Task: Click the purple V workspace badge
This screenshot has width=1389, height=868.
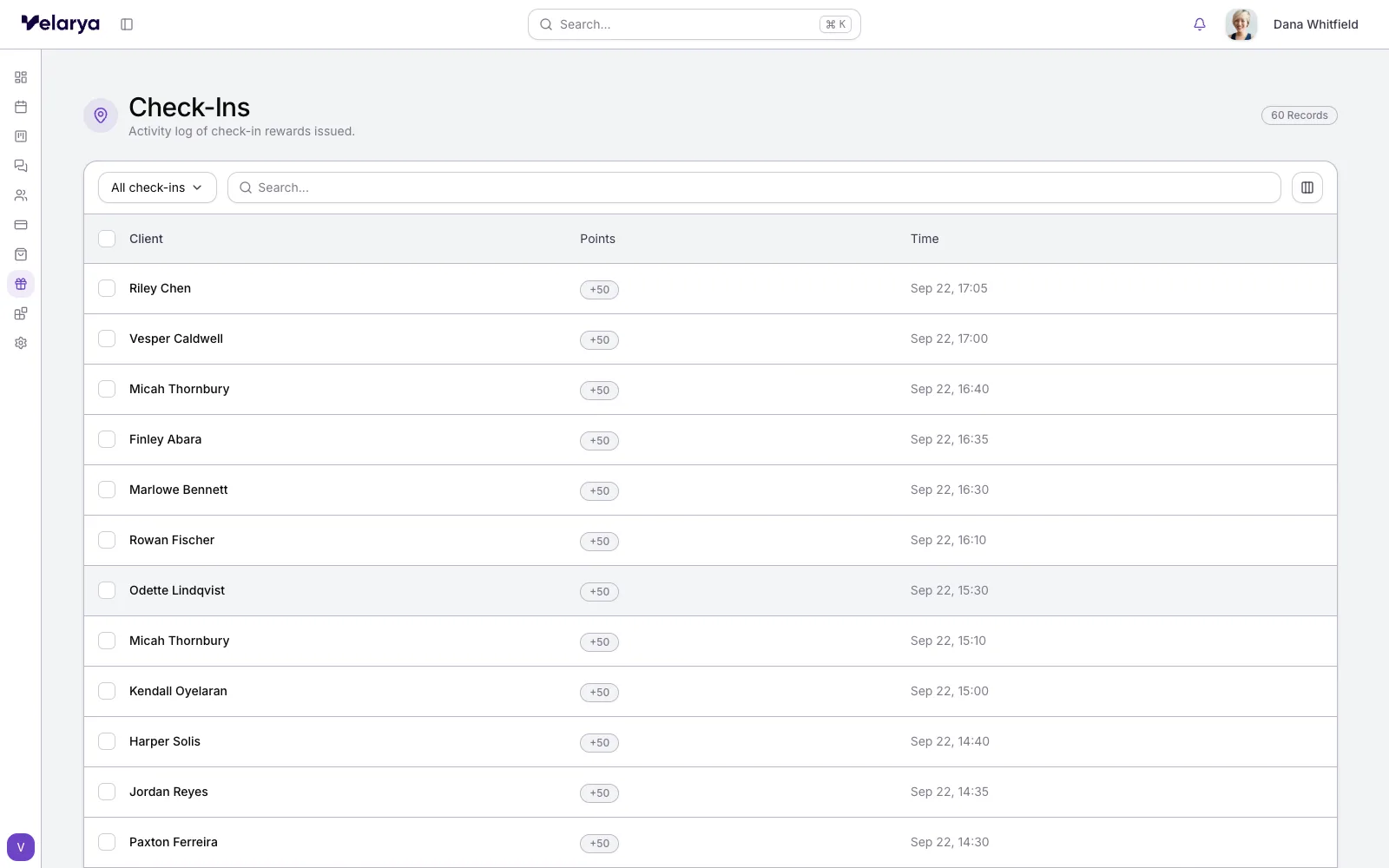Action: click(x=21, y=847)
